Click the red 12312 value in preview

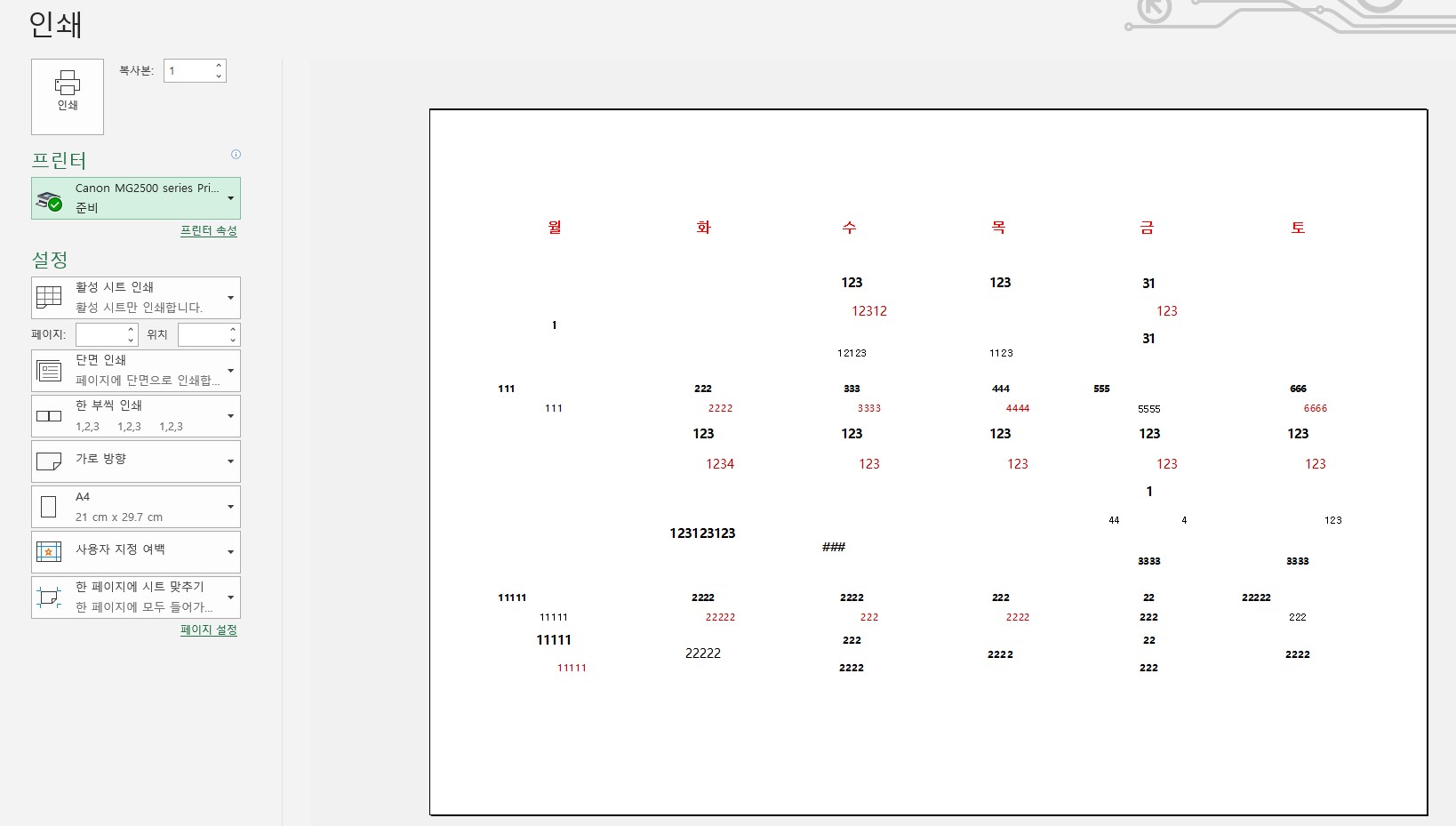pyautogui.click(x=869, y=311)
